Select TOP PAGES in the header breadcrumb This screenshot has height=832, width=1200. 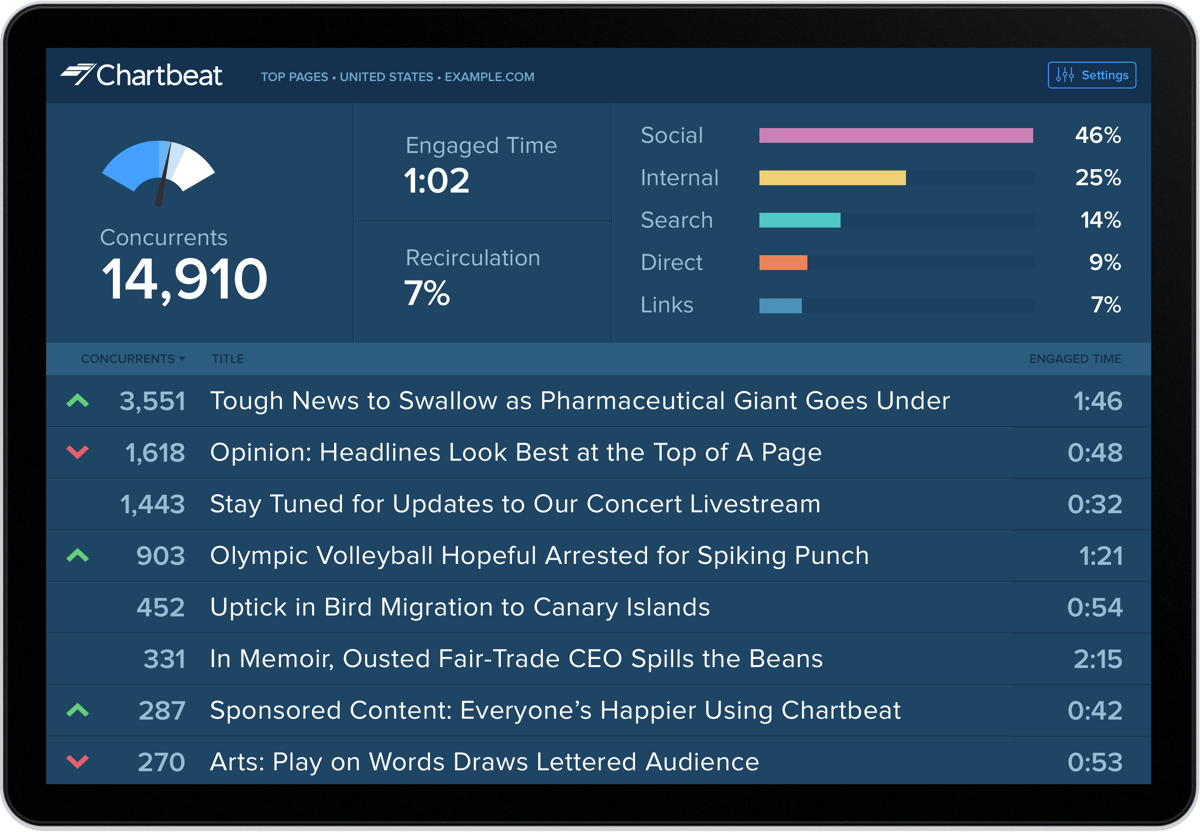tap(294, 77)
